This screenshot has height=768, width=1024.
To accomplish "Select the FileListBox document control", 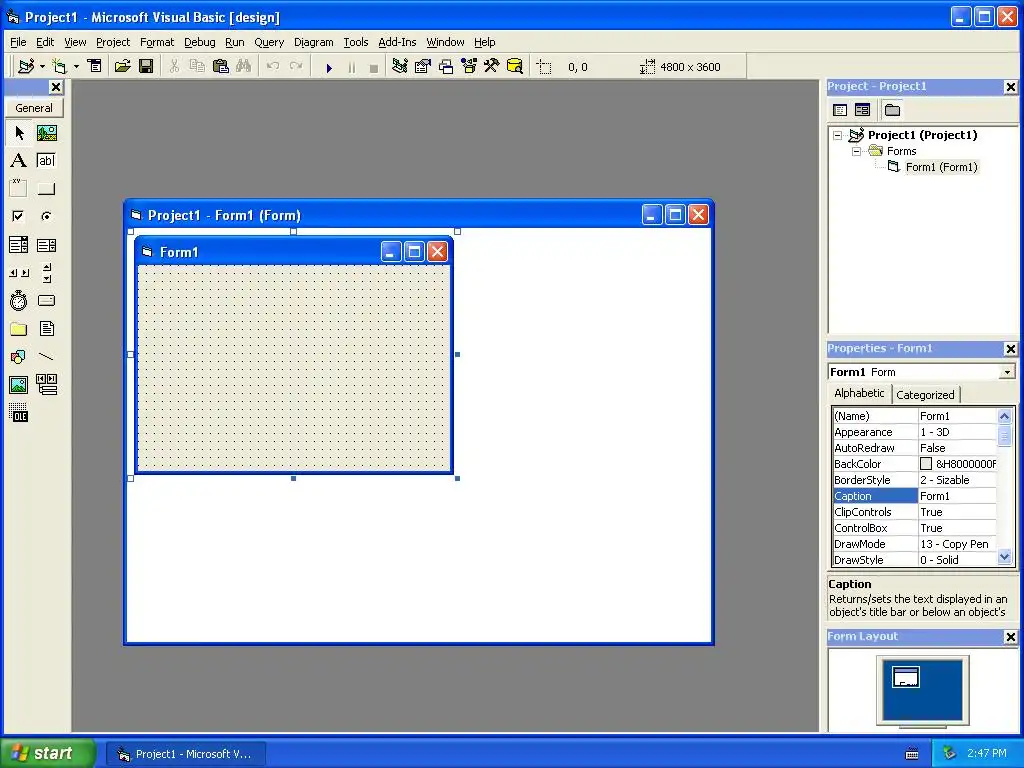I will coord(46,328).
